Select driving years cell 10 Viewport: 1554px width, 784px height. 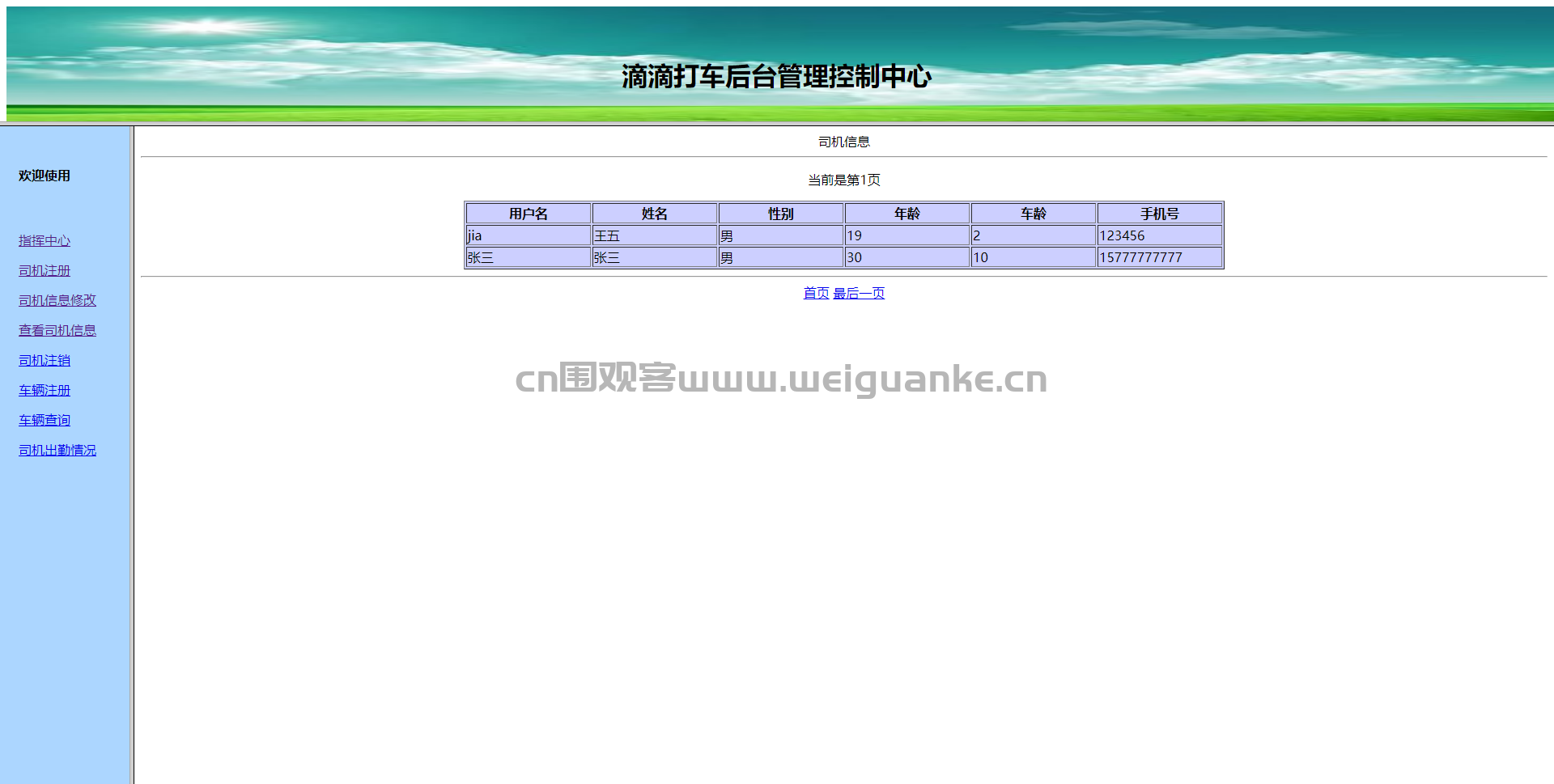click(x=1034, y=257)
